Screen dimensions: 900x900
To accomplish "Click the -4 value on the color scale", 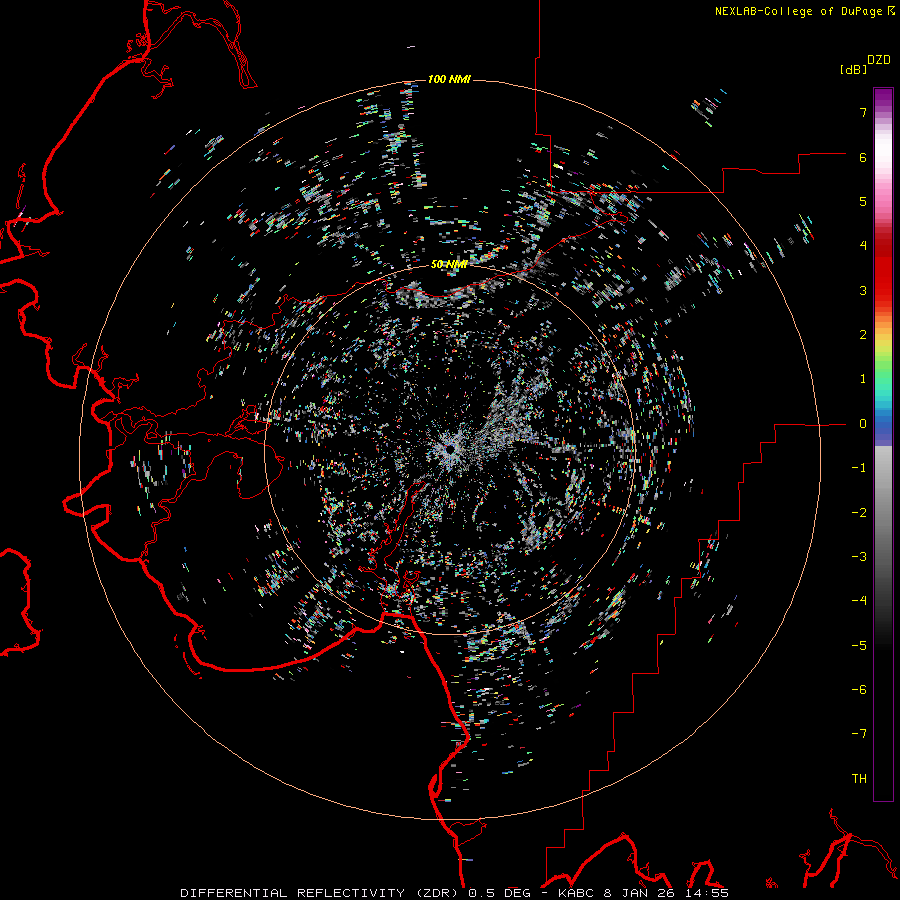I will coord(859,601).
